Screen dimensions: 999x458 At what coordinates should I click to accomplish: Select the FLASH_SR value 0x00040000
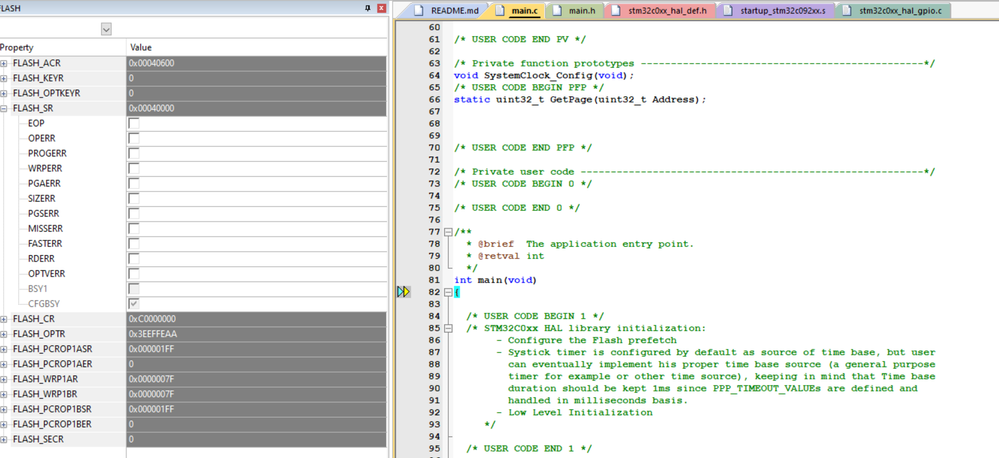[256, 108]
